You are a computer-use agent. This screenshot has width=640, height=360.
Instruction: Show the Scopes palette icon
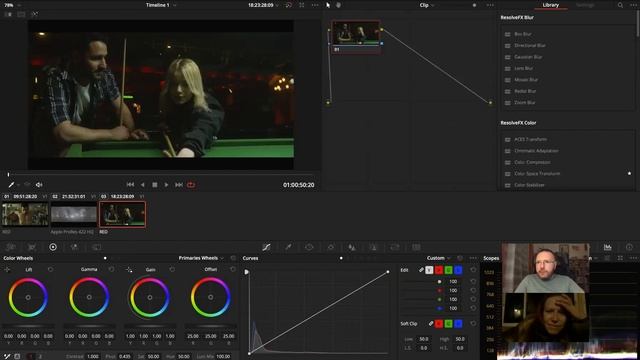[607, 247]
